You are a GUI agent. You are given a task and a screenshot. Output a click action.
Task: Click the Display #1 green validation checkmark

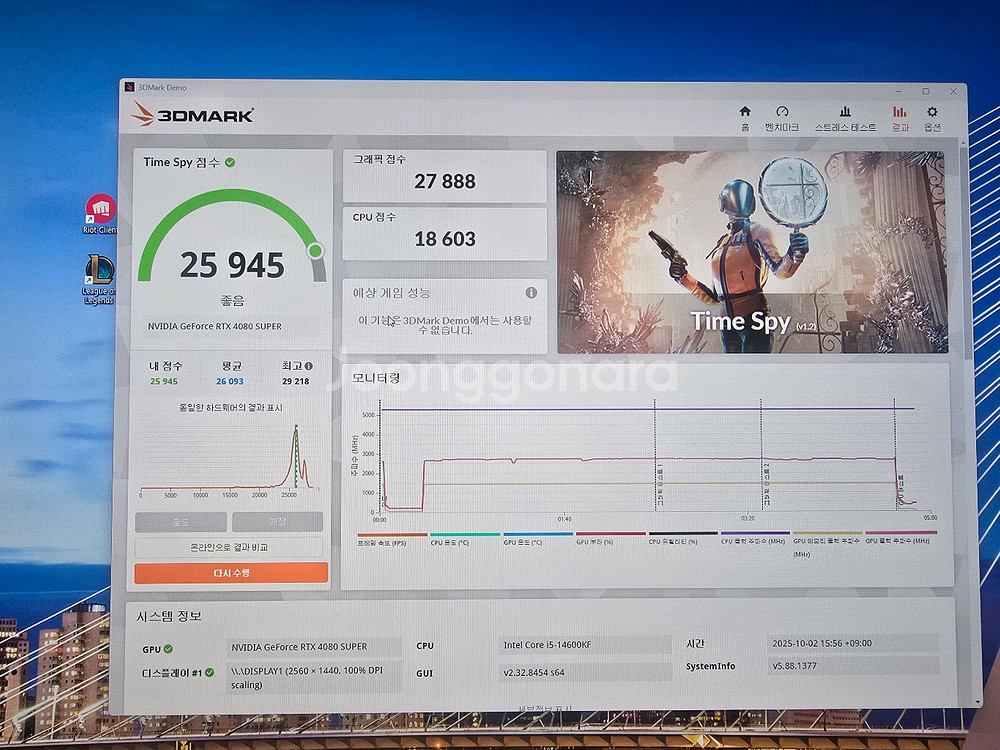209,673
